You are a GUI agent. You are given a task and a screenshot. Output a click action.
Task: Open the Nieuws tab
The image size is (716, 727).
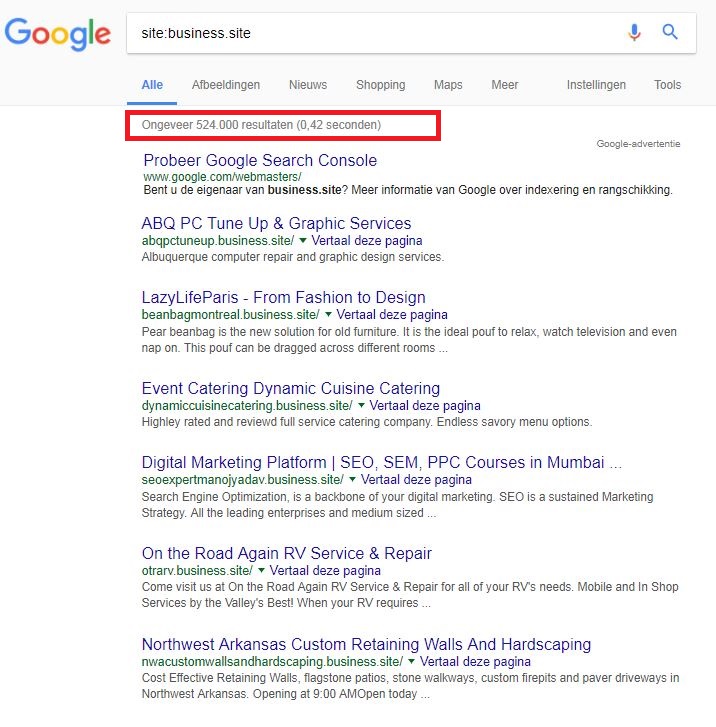click(x=308, y=85)
